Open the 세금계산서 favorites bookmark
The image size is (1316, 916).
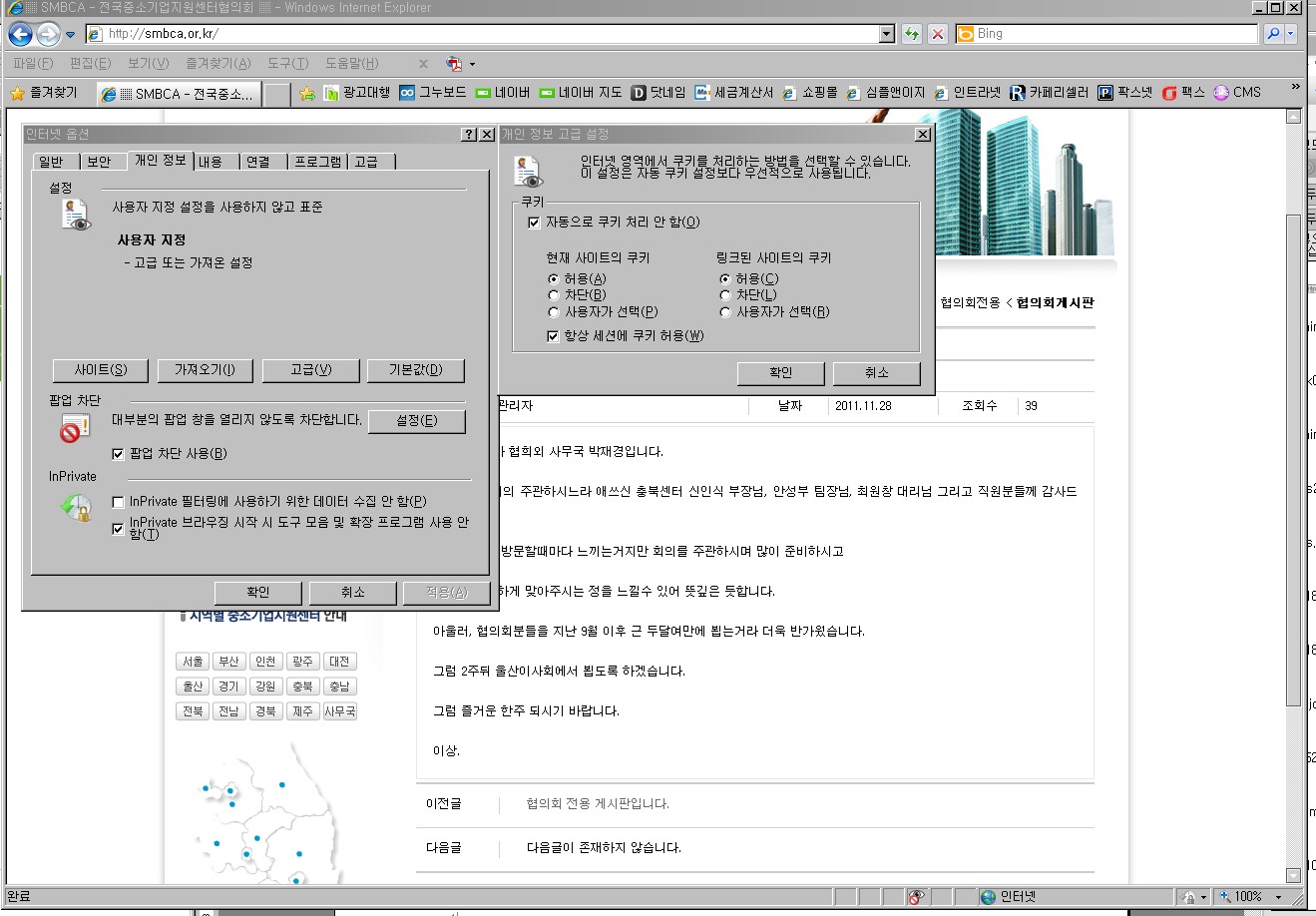[x=734, y=93]
